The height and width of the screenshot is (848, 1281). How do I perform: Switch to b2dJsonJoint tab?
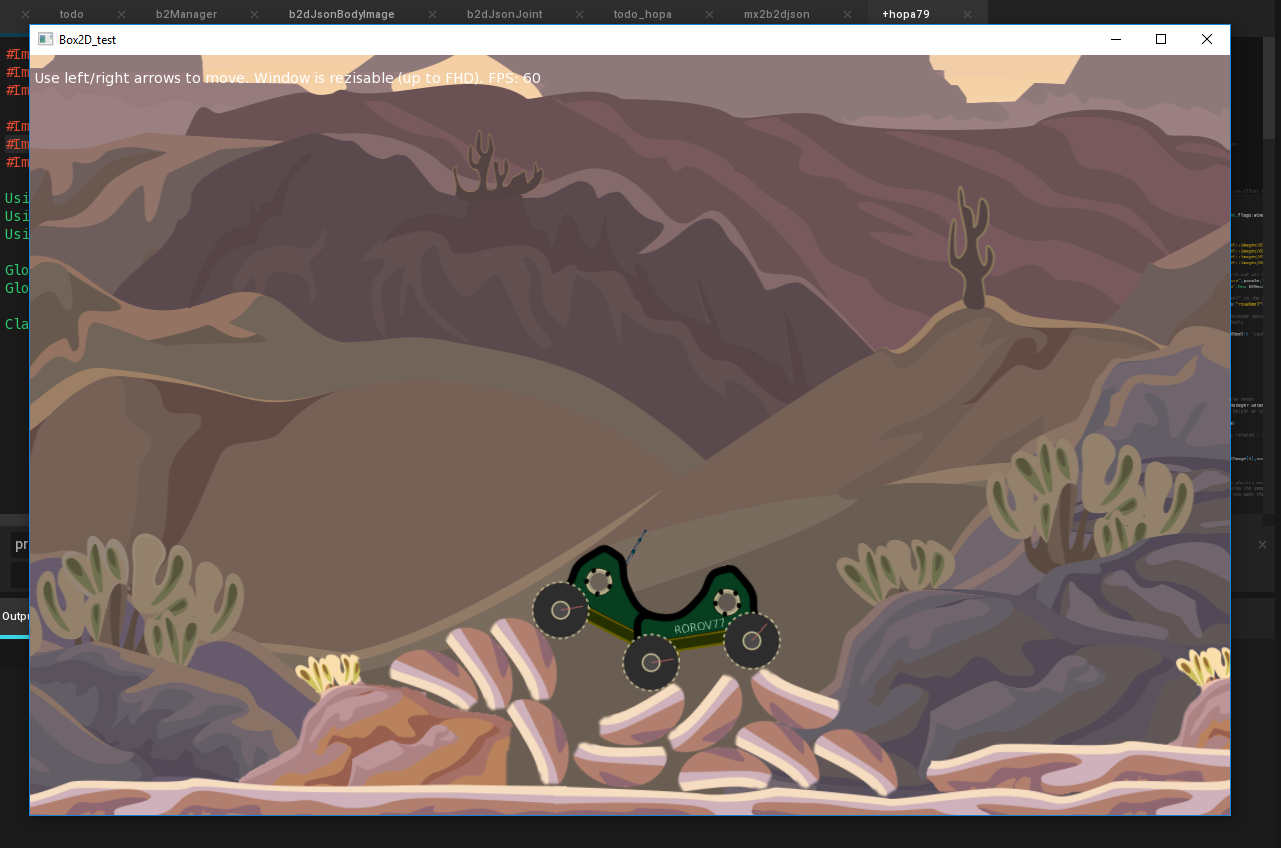504,14
